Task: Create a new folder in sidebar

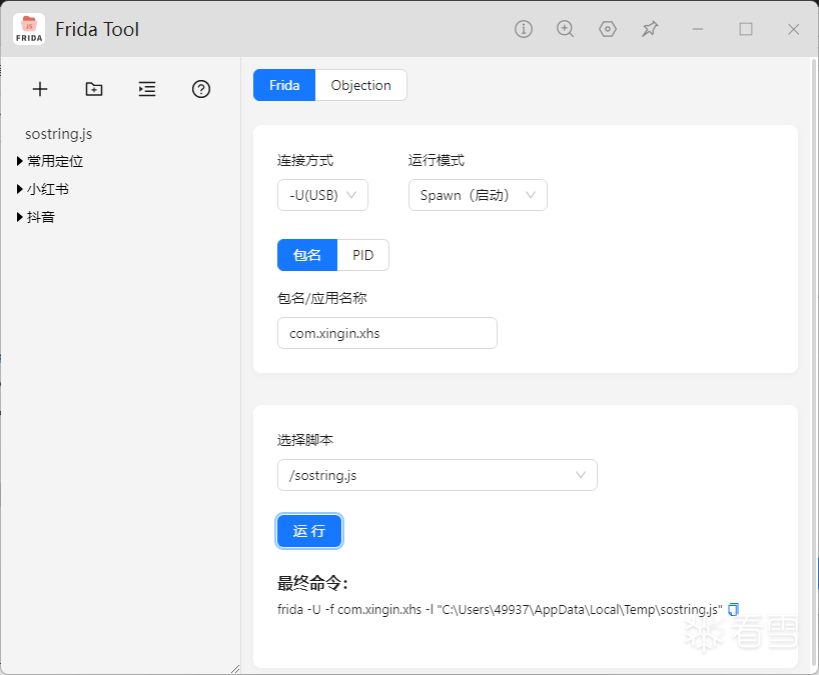Action: (x=94, y=89)
